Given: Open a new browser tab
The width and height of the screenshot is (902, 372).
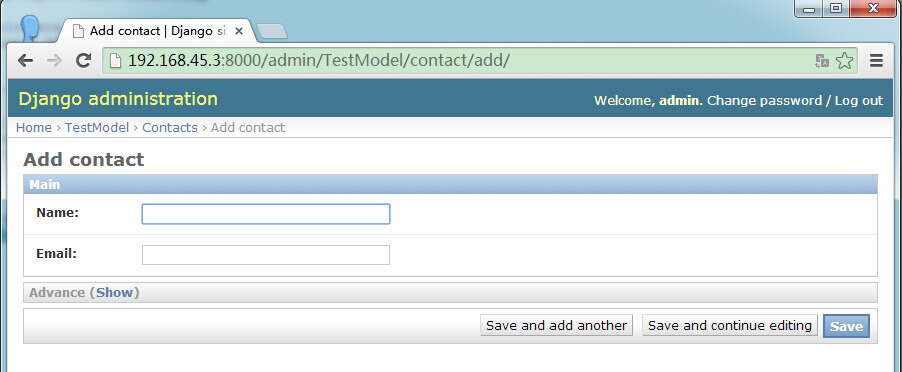Looking at the screenshot, I should (x=272, y=32).
